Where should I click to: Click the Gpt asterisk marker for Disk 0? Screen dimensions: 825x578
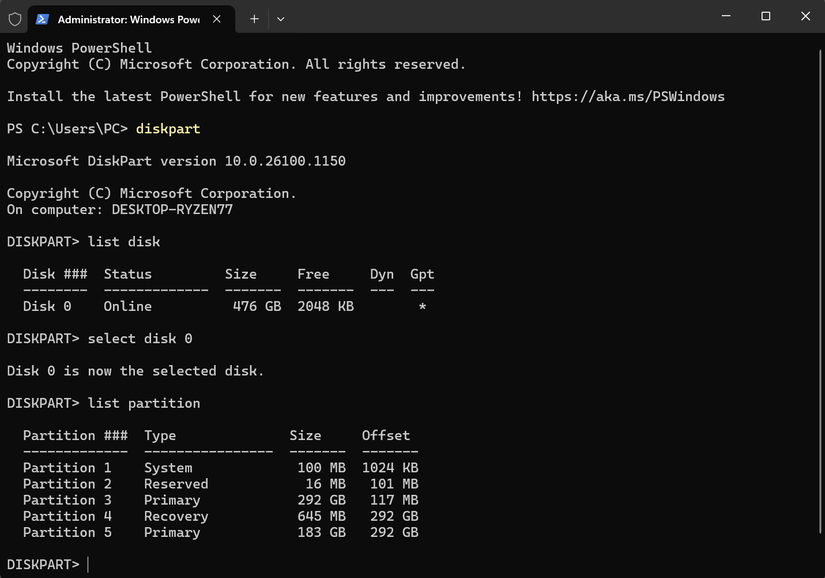[422, 306]
